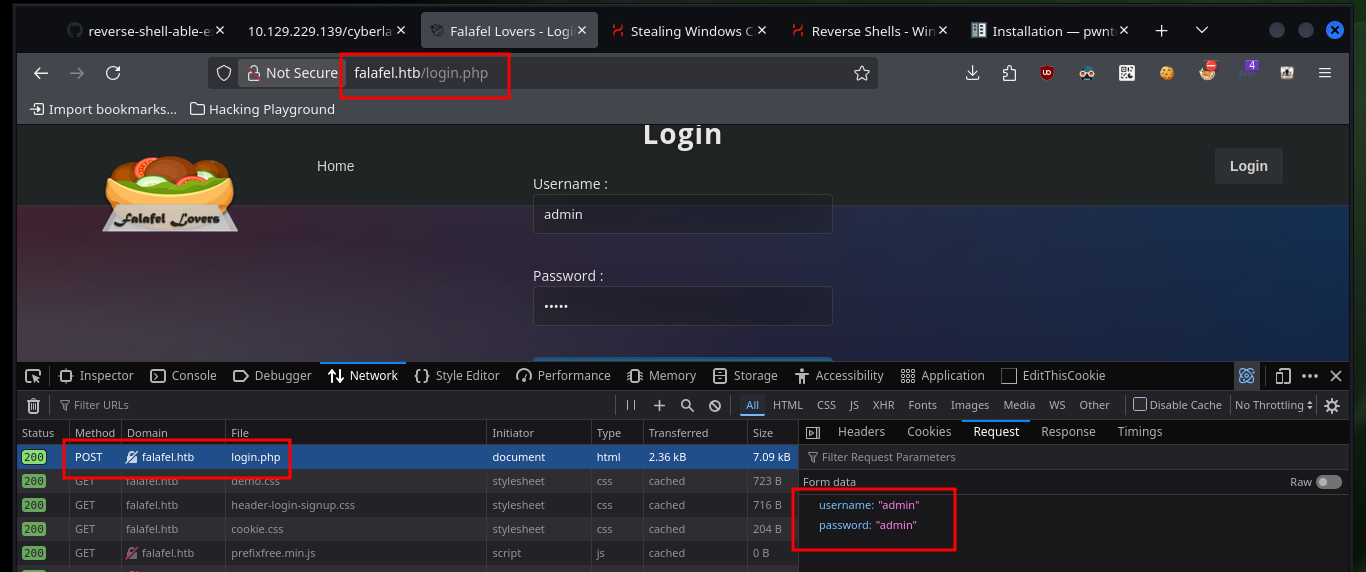Open the Firefox downloads icon

tap(972, 73)
